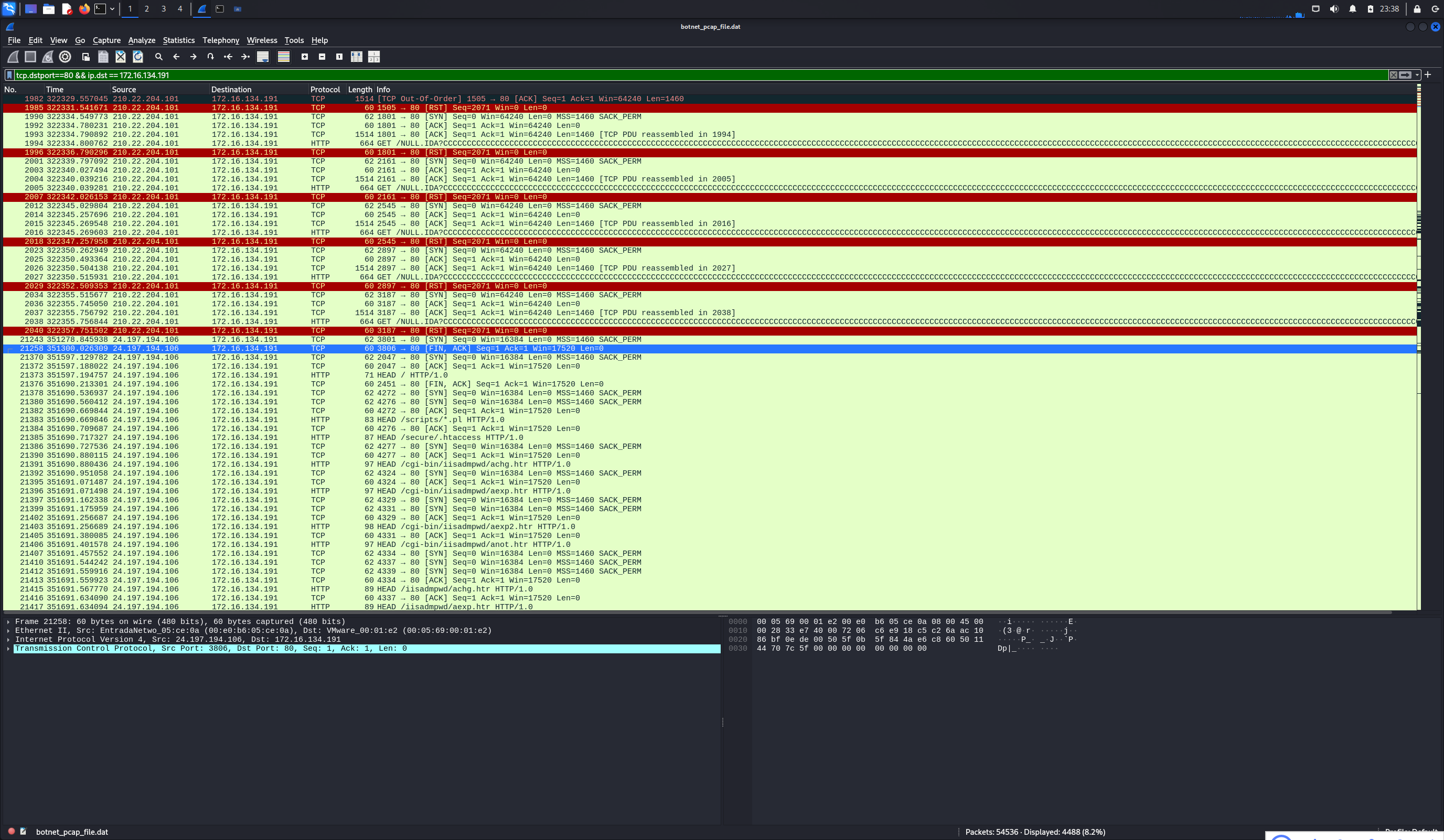The height and width of the screenshot is (840, 1444).
Task: Expand the Ethernet II tree row
Action: click(x=8, y=630)
